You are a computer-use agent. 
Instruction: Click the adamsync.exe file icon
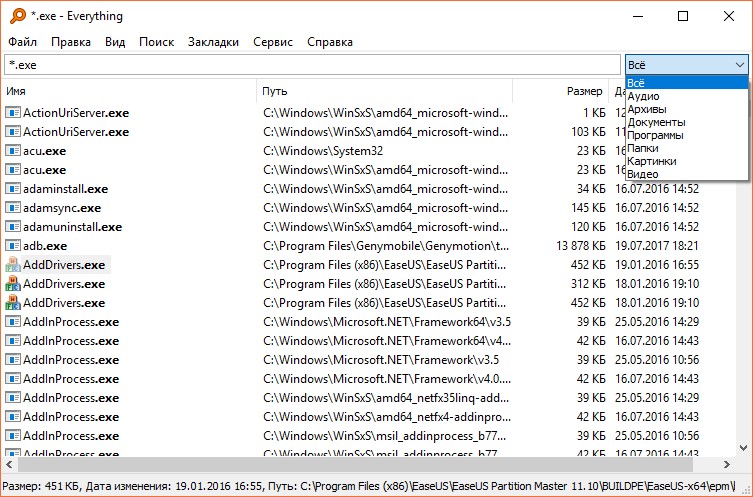click(13, 208)
